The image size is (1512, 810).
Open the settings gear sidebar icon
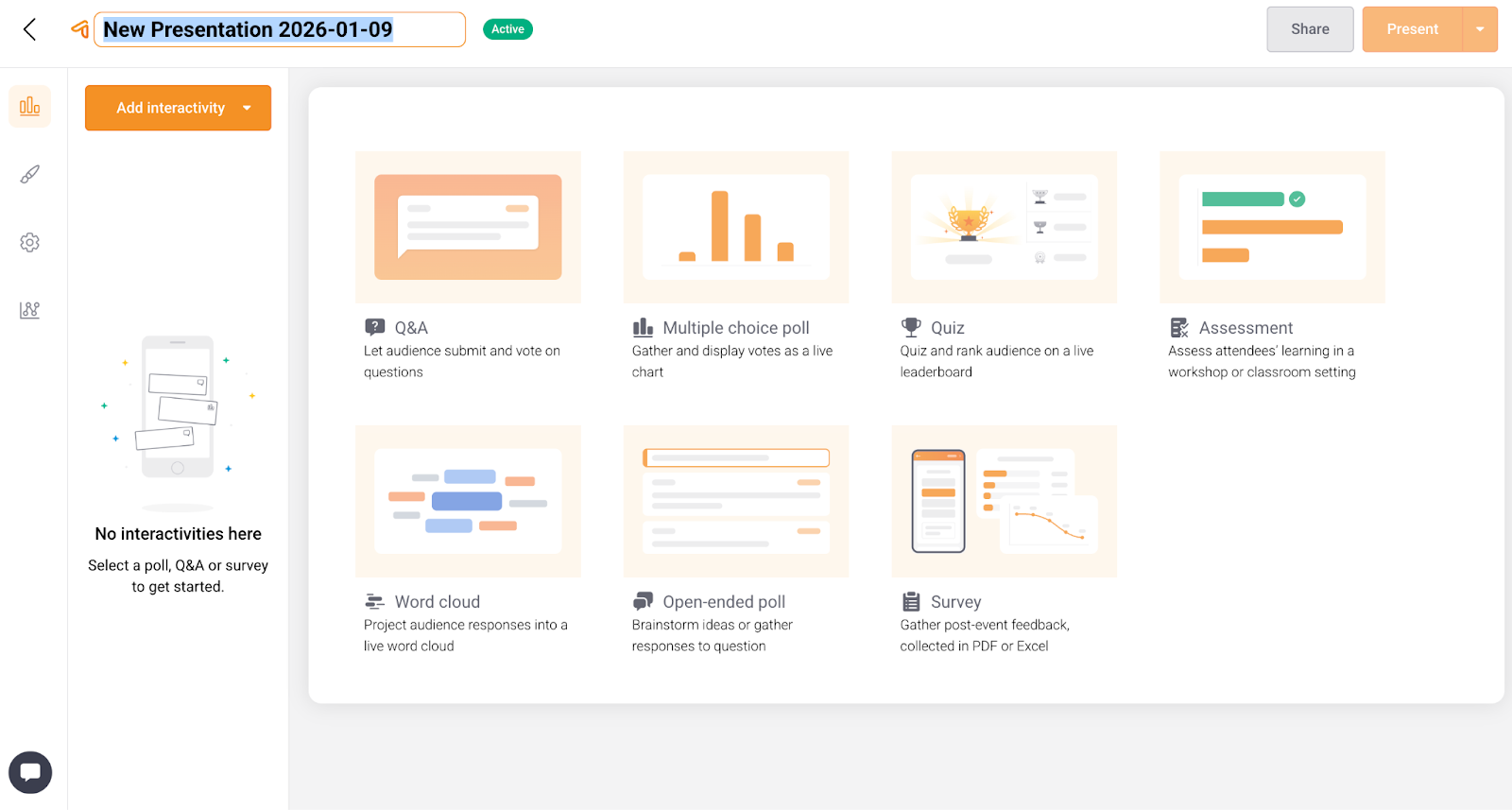(x=30, y=243)
